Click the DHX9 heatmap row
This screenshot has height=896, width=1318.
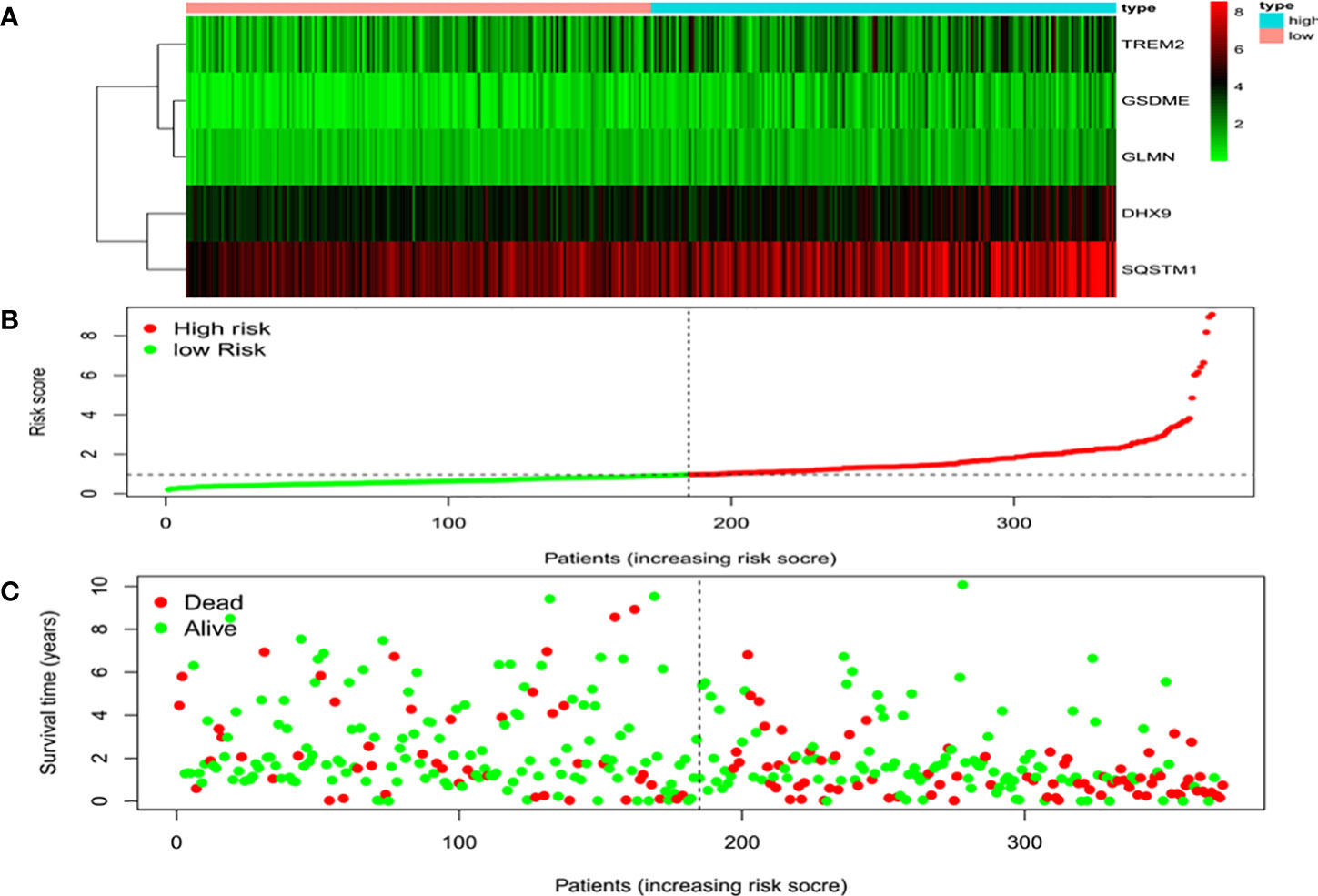[x=650, y=213]
